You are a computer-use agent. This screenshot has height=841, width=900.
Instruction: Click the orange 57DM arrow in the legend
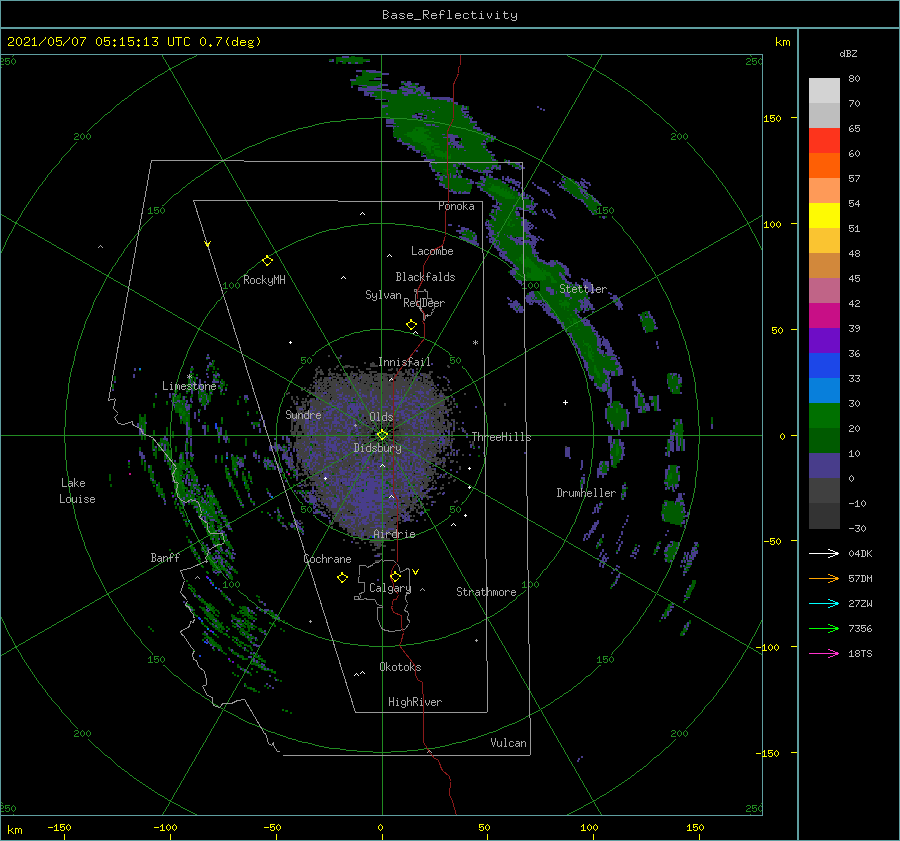point(824,579)
